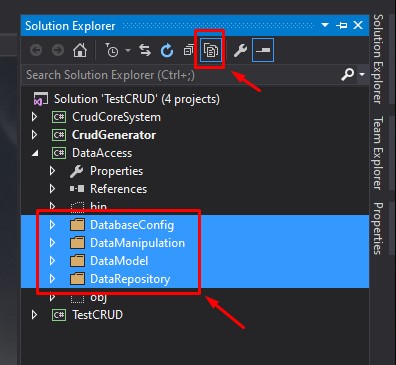
Task: Click Sync with Active Document icon
Action: click(x=145, y=50)
